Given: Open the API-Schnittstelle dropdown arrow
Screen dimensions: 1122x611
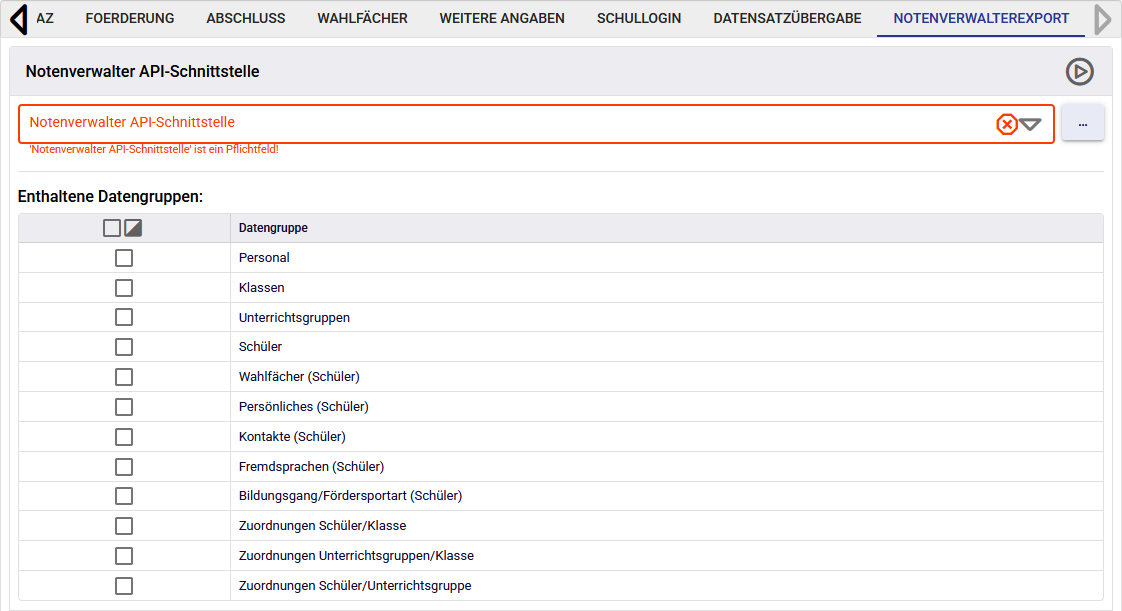Looking at the screenshot, I should pos(1031,124).
